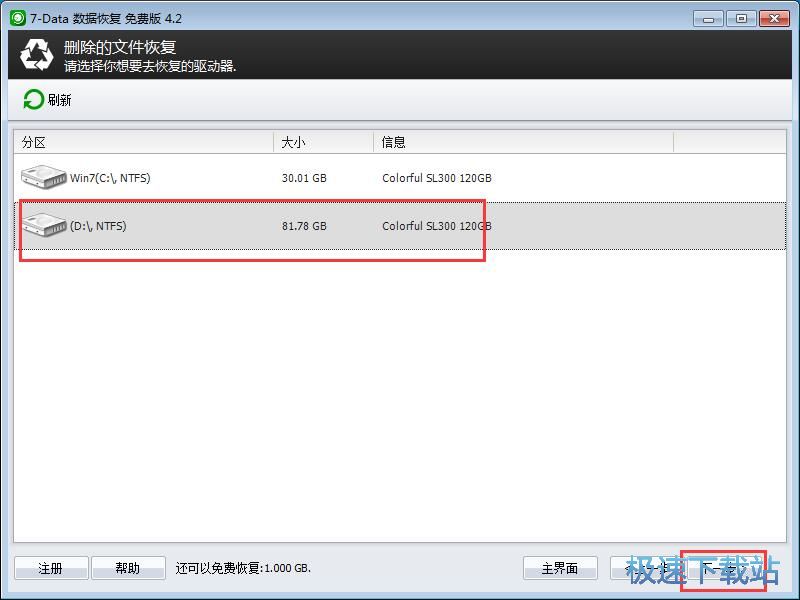Image resolution: width=800 pixels, height=600 pixels.
Task: Click the hard drive icon beside Win7(C:\, NTFS)
Action: point(42,177)
